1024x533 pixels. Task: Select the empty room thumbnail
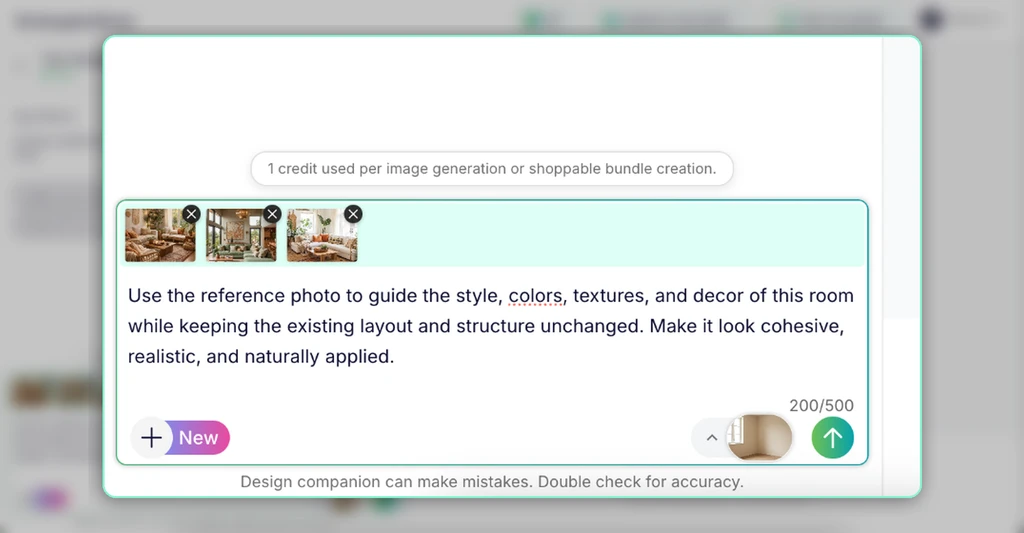pos(760,437)
